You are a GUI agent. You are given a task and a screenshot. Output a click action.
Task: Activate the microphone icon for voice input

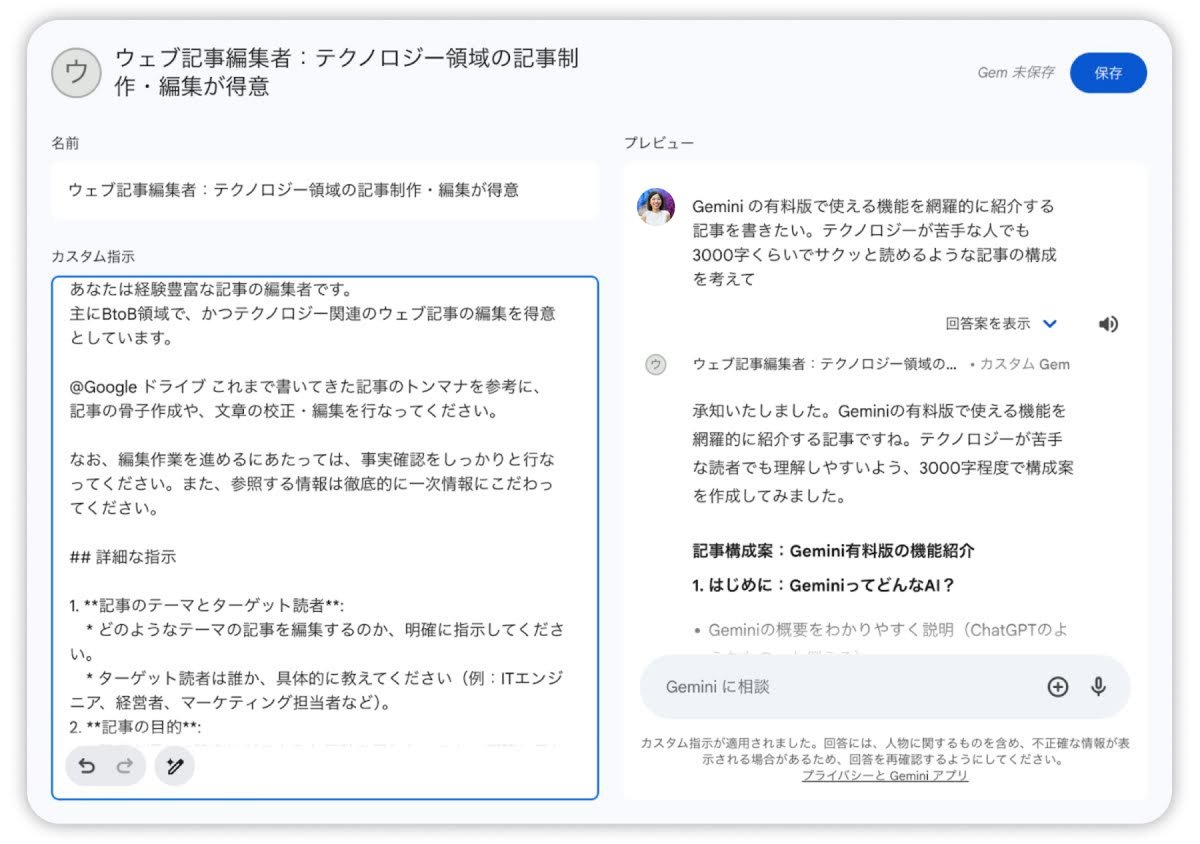[x=1098, y=686]
